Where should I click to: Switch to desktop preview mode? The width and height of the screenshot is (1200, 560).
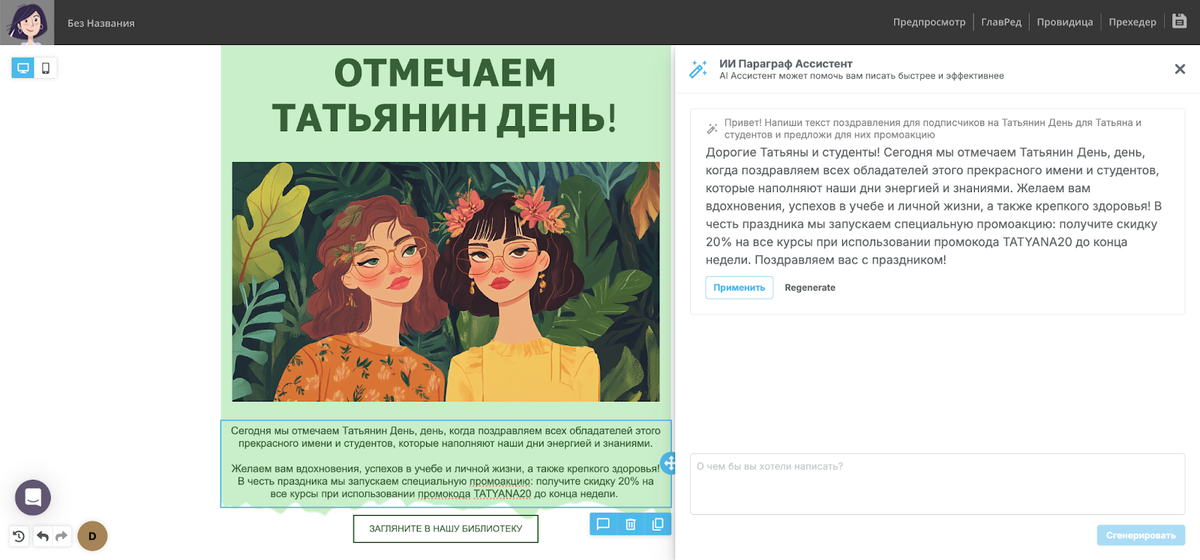(23, 68)
